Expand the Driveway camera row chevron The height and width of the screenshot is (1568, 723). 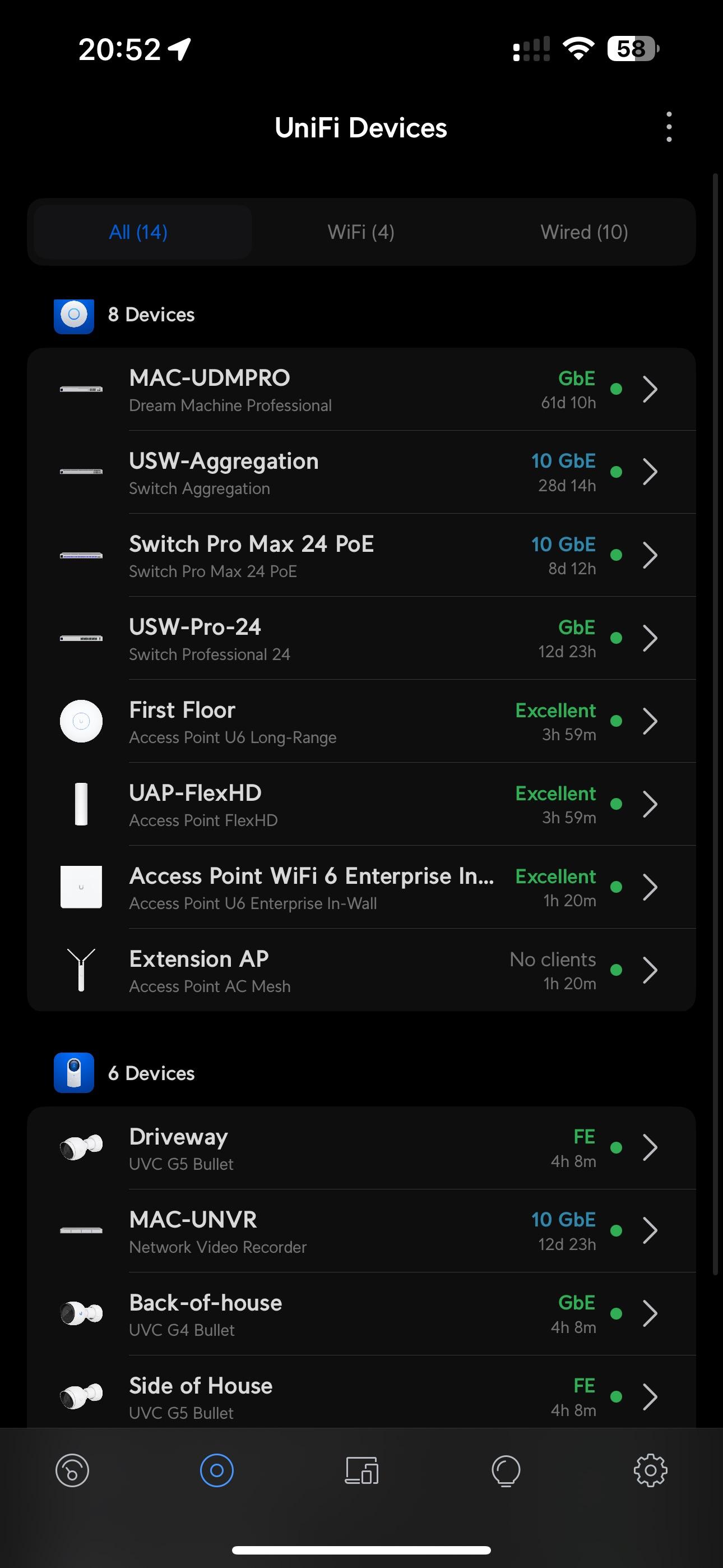pyautogui.click(x=650, y=1148)
